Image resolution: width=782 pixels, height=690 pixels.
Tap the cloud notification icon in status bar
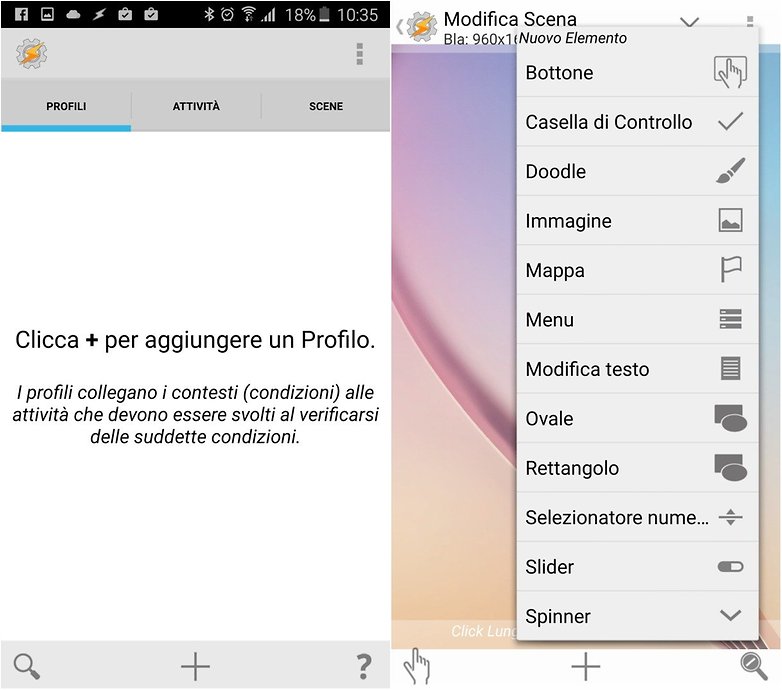point(73,14)
